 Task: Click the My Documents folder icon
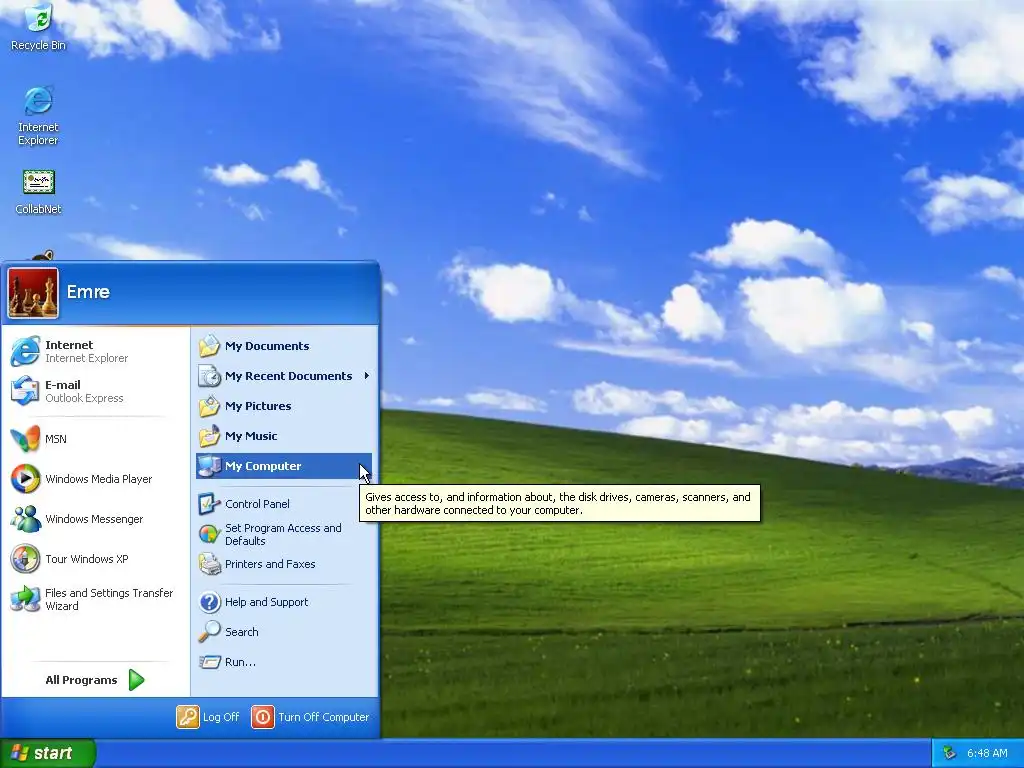(210, 345)
